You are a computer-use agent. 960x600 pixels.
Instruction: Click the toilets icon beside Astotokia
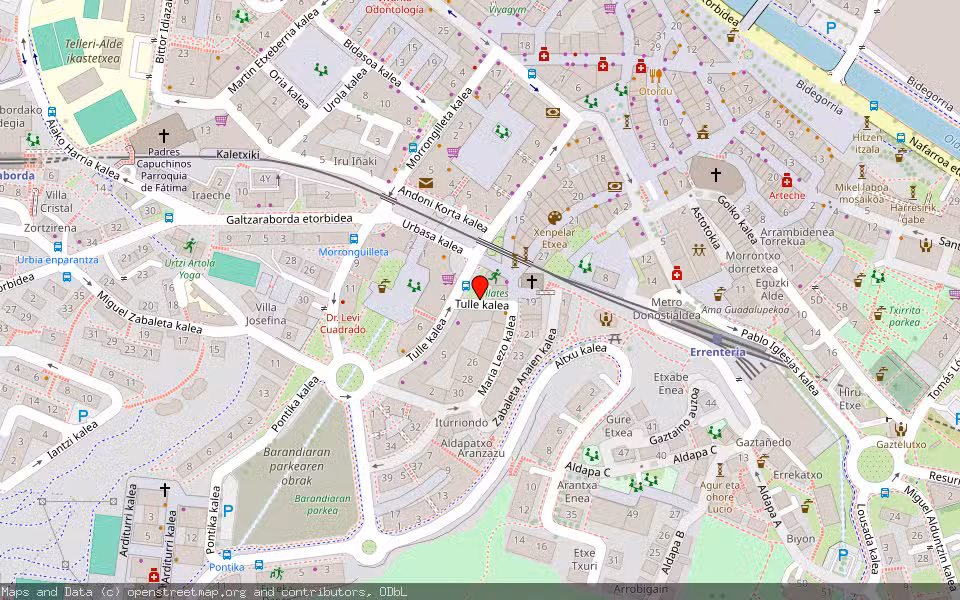[x=699, y=250]
